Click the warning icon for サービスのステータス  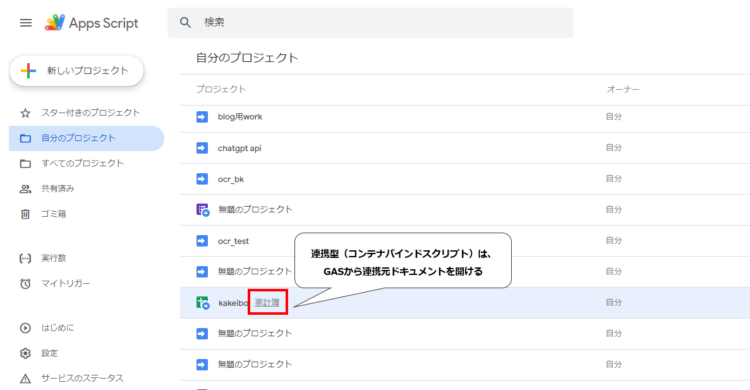coord(25,379)
